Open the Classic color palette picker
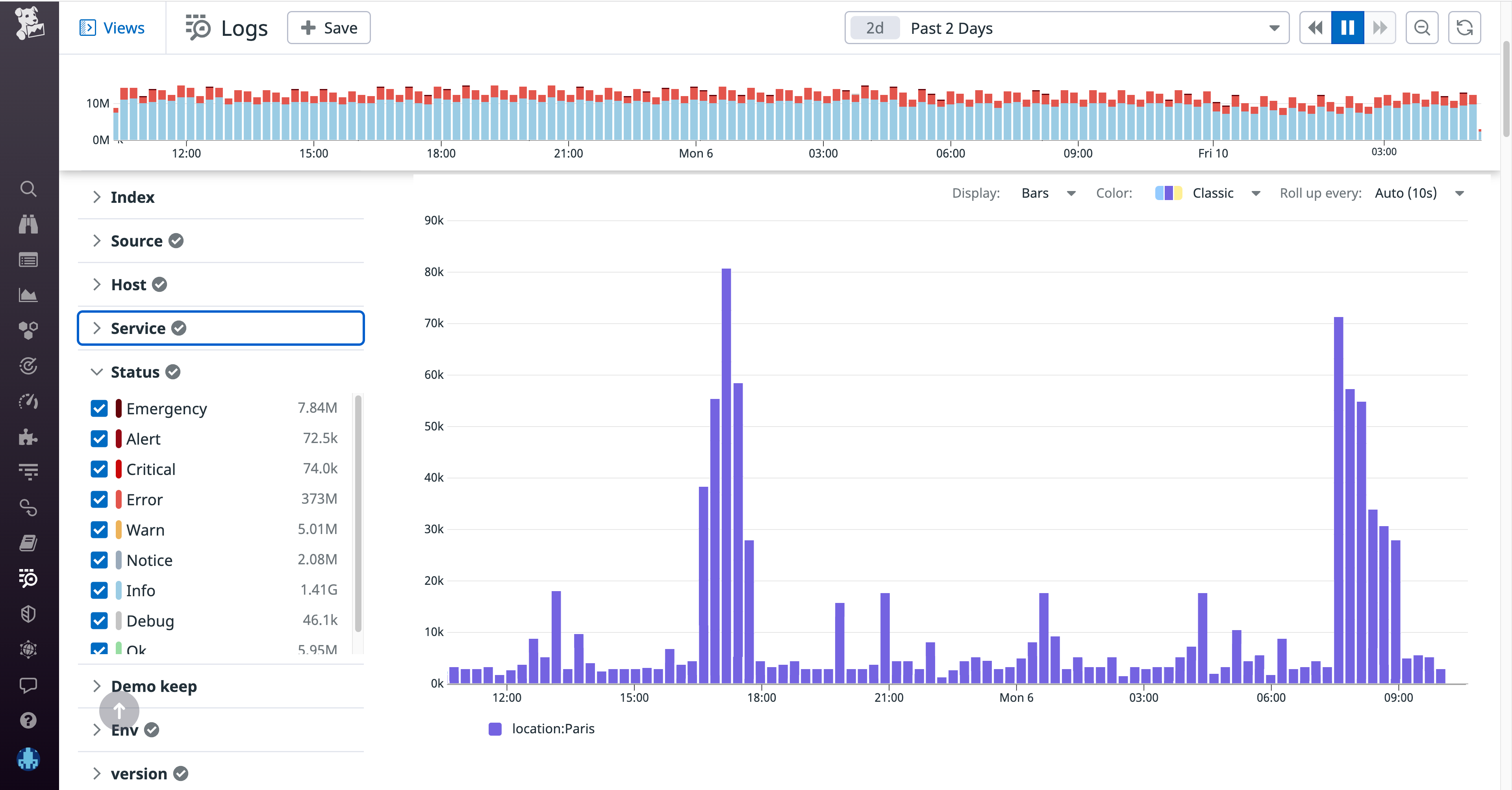This screenshot has width=1512, height=790. coord(1209,193)
